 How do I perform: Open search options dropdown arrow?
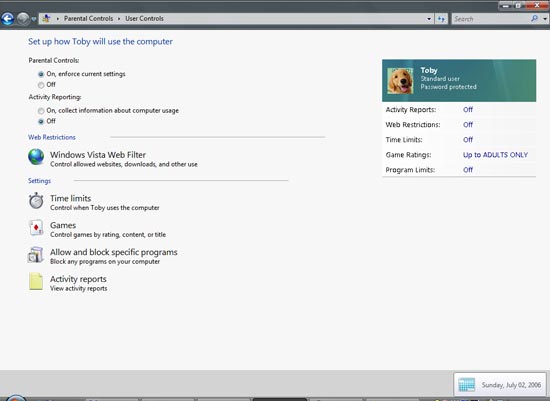pyautogui.click(x=545, y=19)
